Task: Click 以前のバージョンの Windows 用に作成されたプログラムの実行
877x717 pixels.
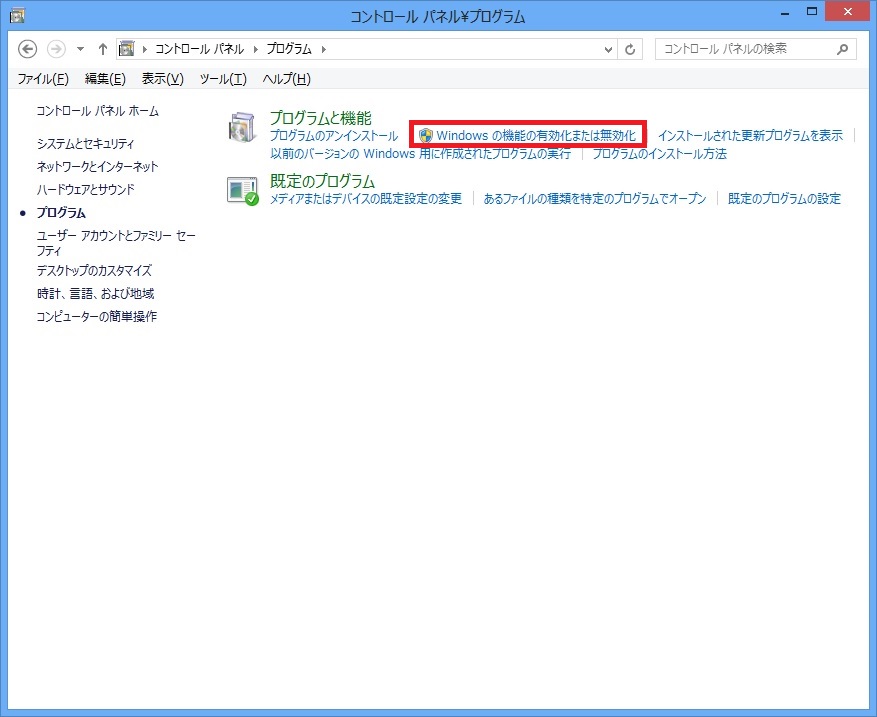Action: coord(421,154)
